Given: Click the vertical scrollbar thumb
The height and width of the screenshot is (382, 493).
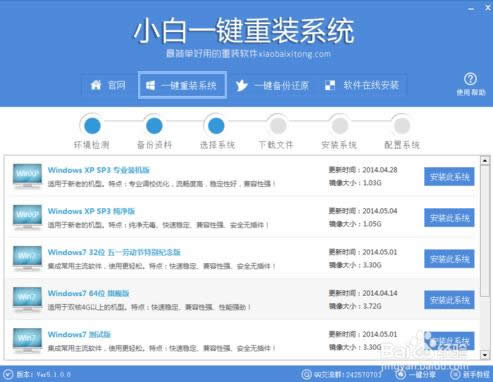Looking at the screenshot, I should [x=485, y=231].
